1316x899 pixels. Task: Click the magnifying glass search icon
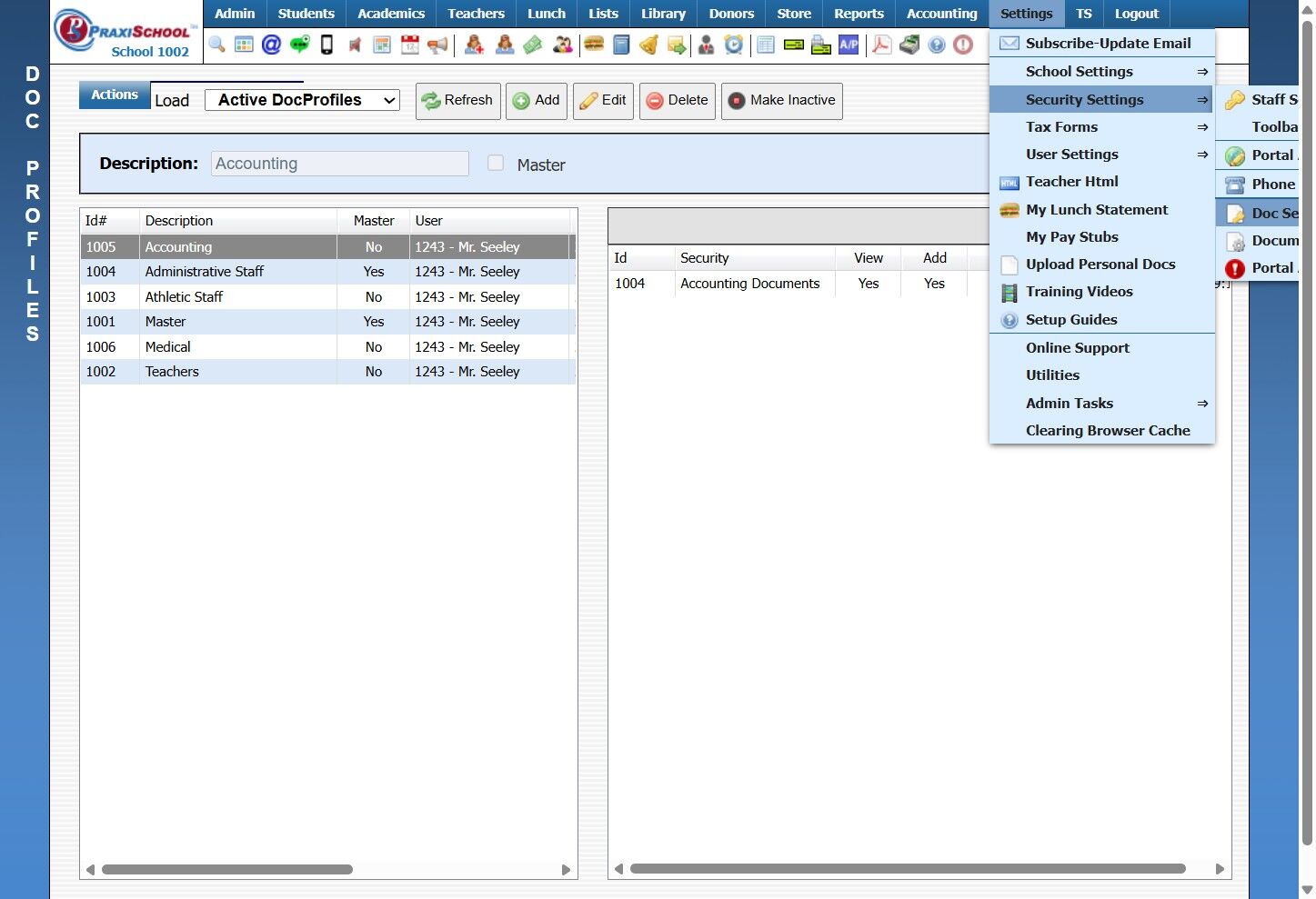pyautogui.click(x=216, y=45)
